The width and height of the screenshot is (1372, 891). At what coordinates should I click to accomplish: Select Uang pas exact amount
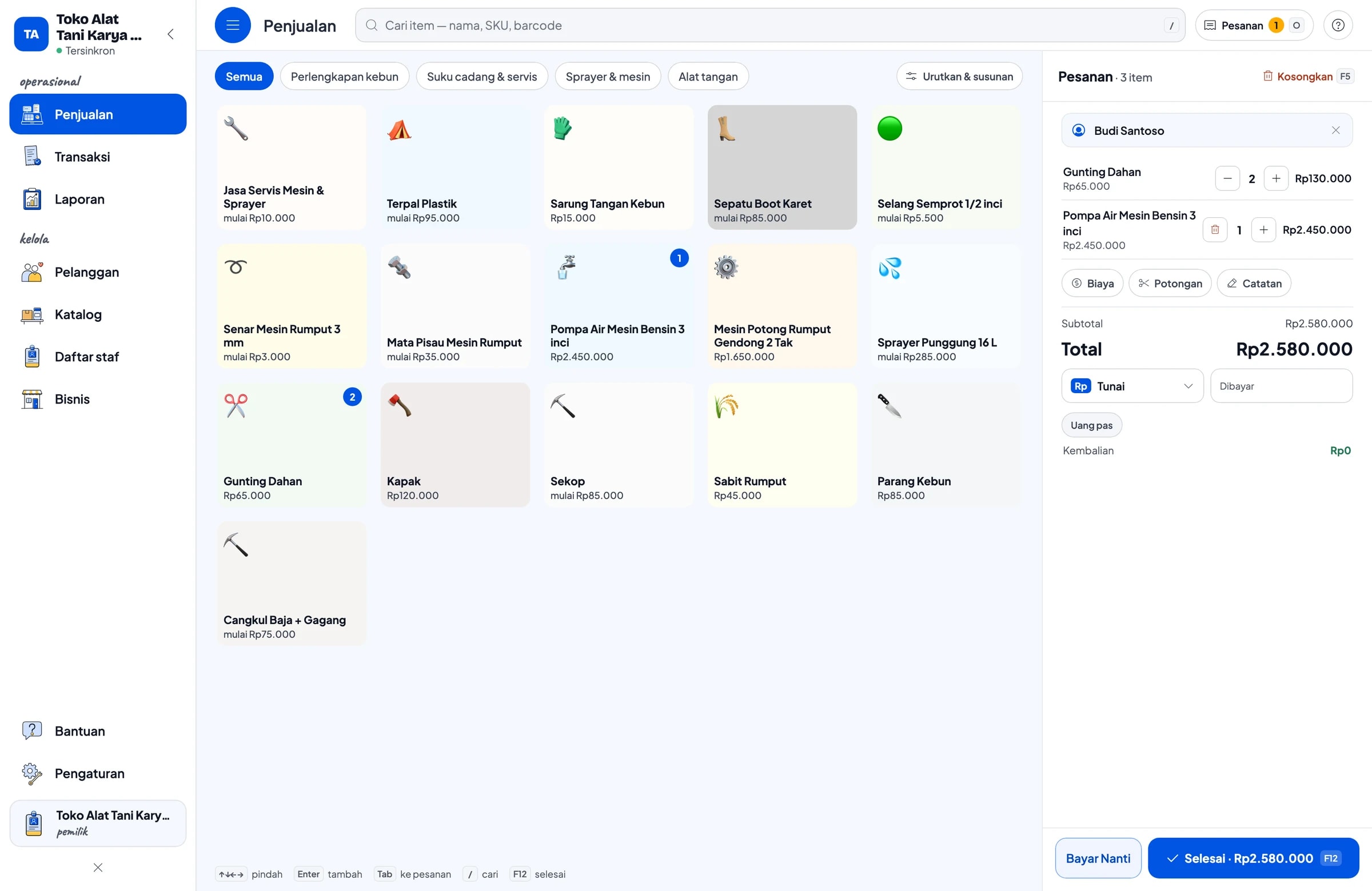pos(1091,425)
